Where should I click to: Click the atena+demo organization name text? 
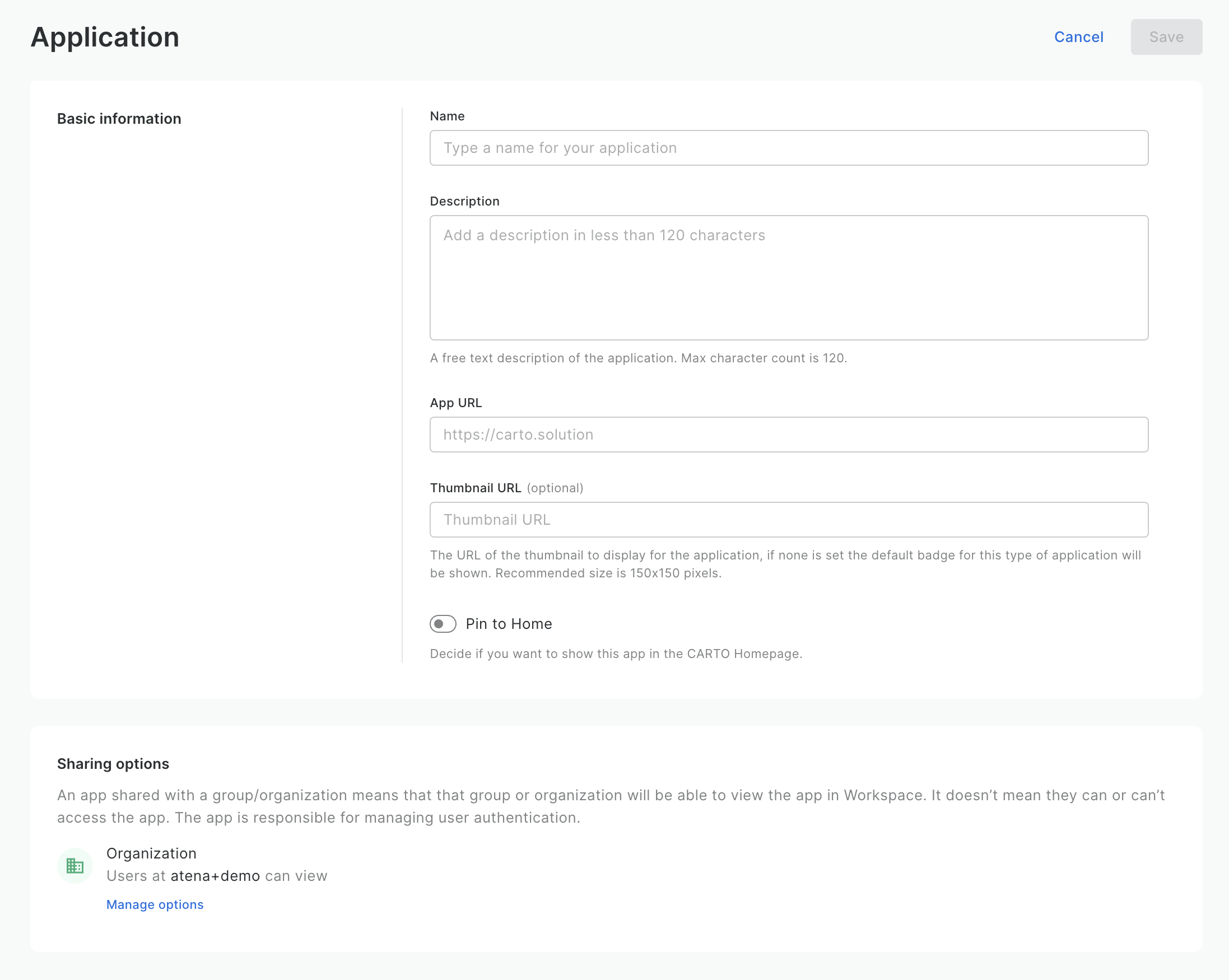click(215, 876)
